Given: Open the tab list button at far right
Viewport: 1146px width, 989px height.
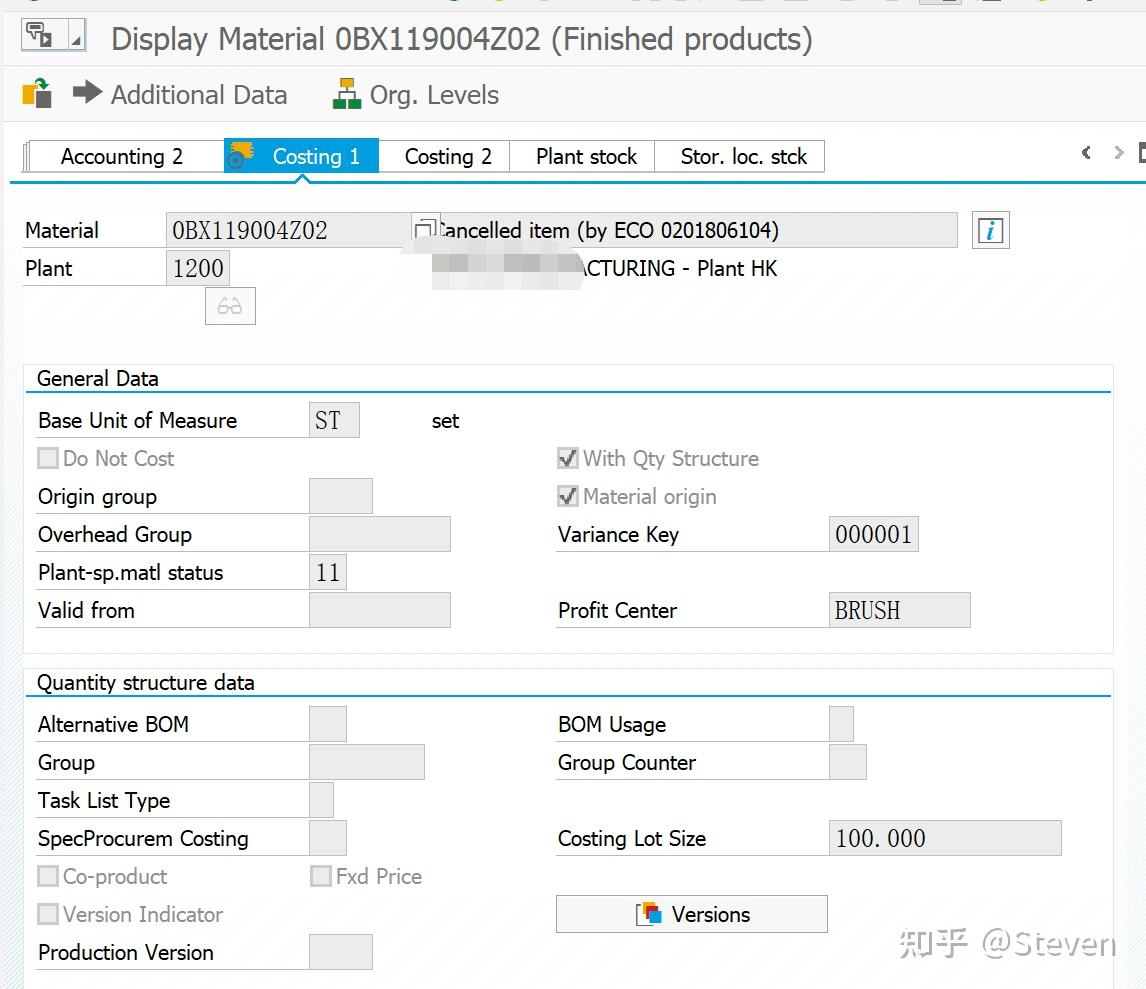Looking at the screenshot, I should (x=1141, y=153).
